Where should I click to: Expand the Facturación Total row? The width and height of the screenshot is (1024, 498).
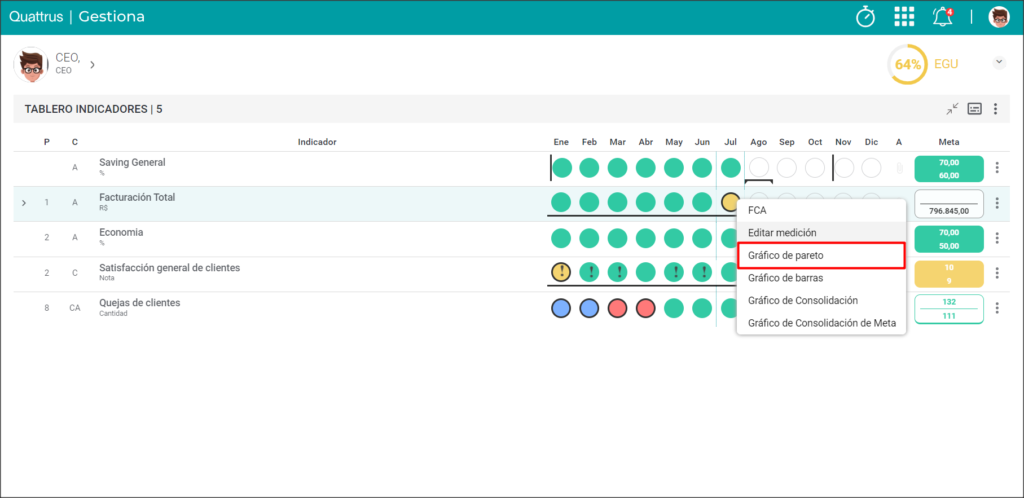coord(24,203)
